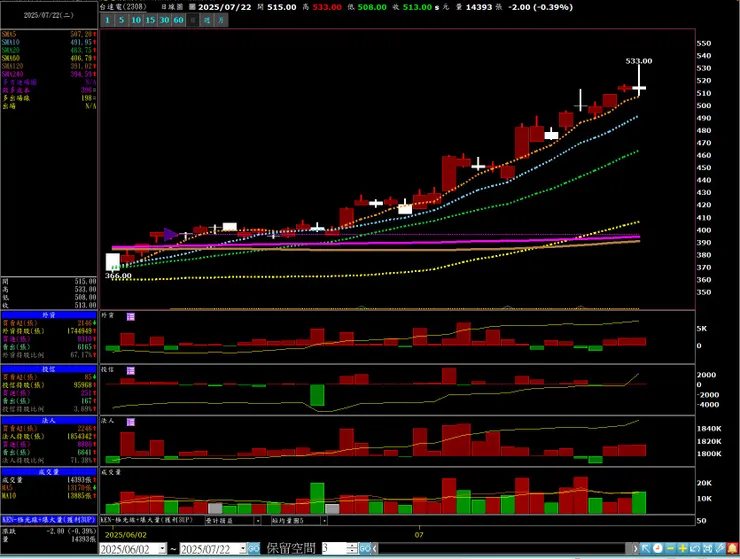This screenshot has height=559, width=740.
Task: Select the 60-minute timeframe button
Action: coord(178,20)
